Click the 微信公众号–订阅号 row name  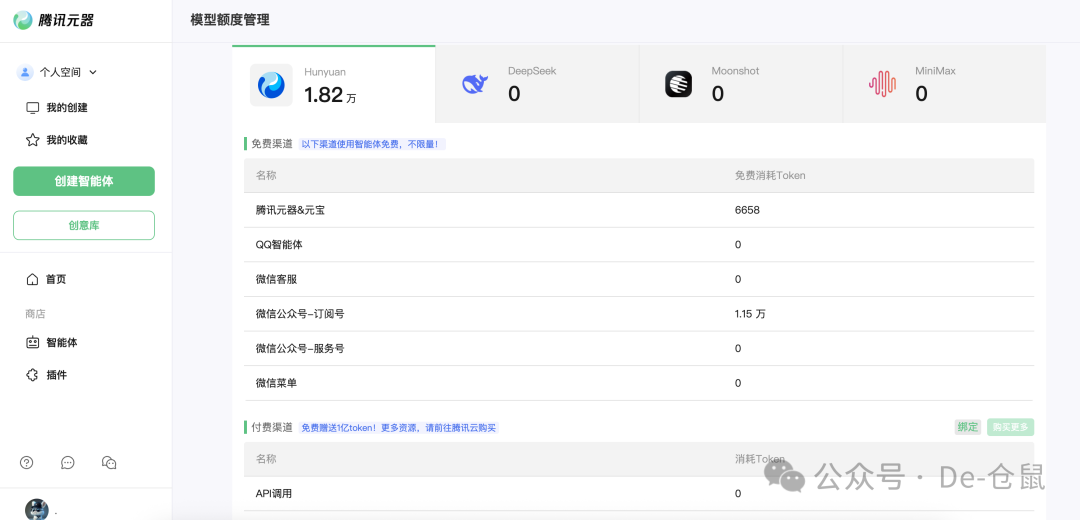[300, 313]
